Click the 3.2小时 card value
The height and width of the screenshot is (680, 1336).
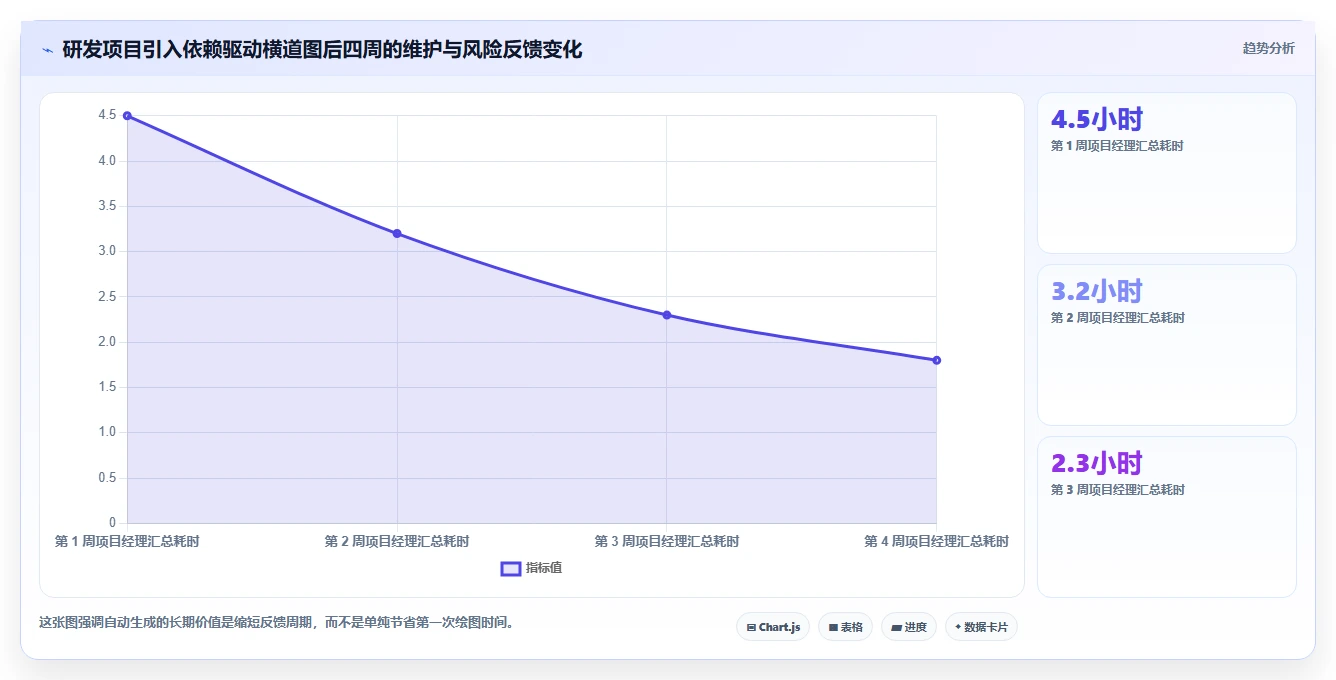click(1096, 291)
